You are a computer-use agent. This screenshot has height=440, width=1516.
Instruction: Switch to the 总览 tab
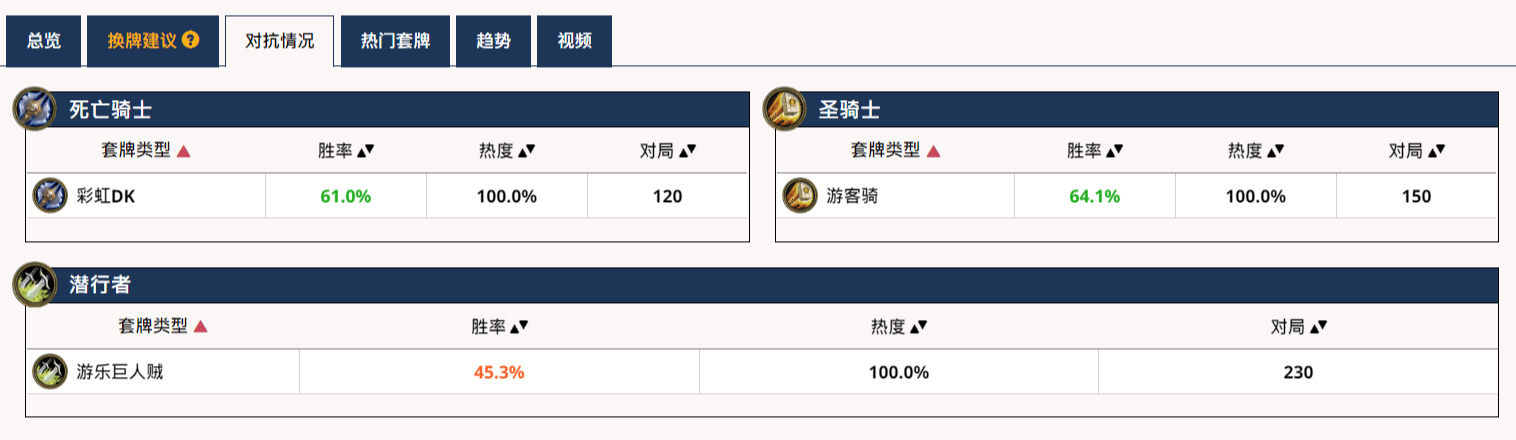pos(44,41)
